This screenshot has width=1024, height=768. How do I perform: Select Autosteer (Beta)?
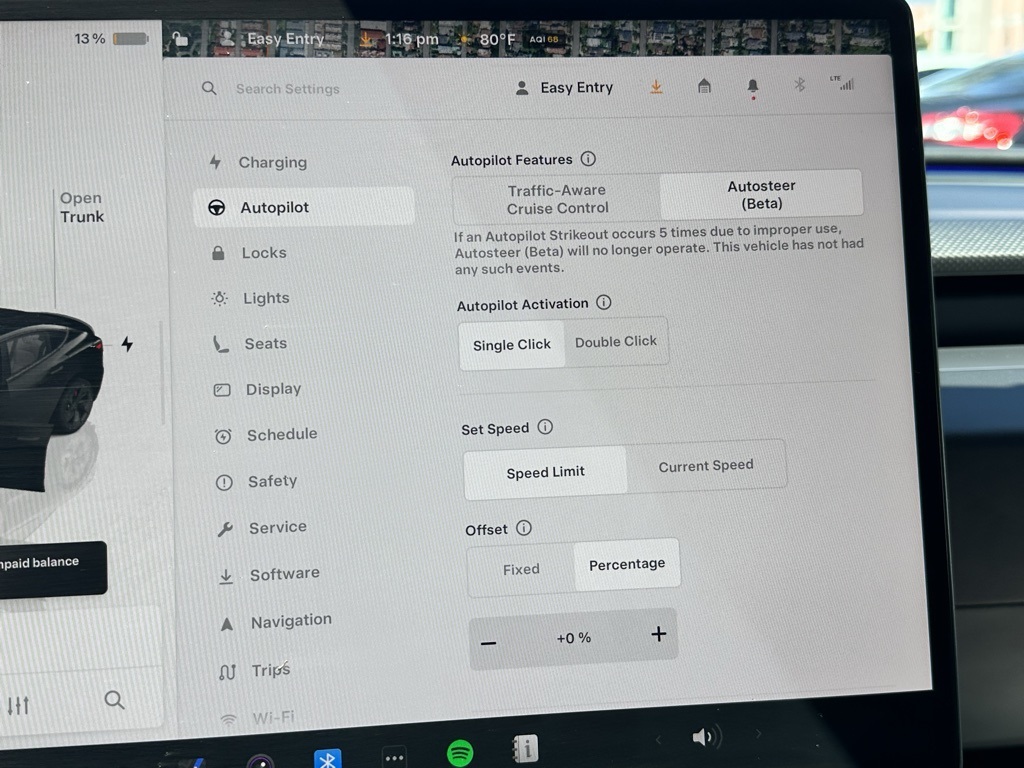click(x=761, y=194)
